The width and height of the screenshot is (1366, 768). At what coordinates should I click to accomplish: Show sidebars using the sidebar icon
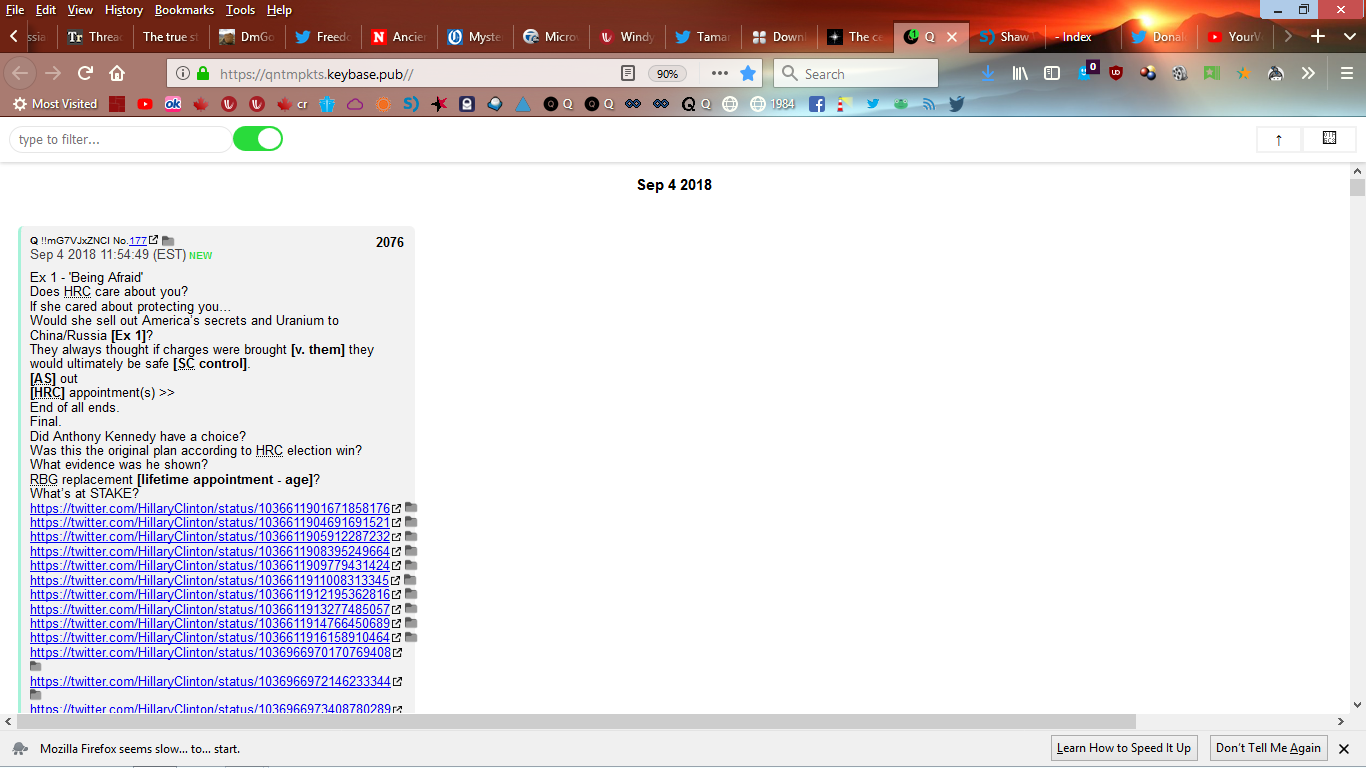(1052, 73)
